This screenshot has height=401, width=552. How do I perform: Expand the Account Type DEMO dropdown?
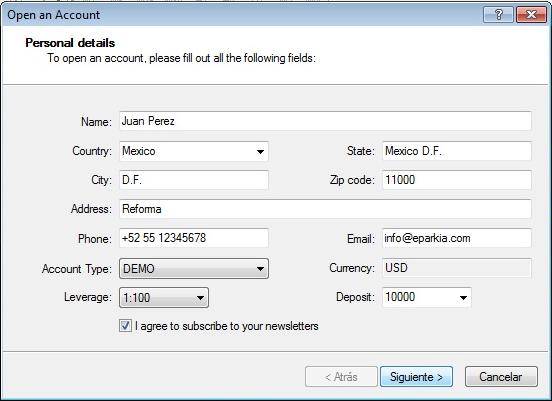(x=194, y=269)
